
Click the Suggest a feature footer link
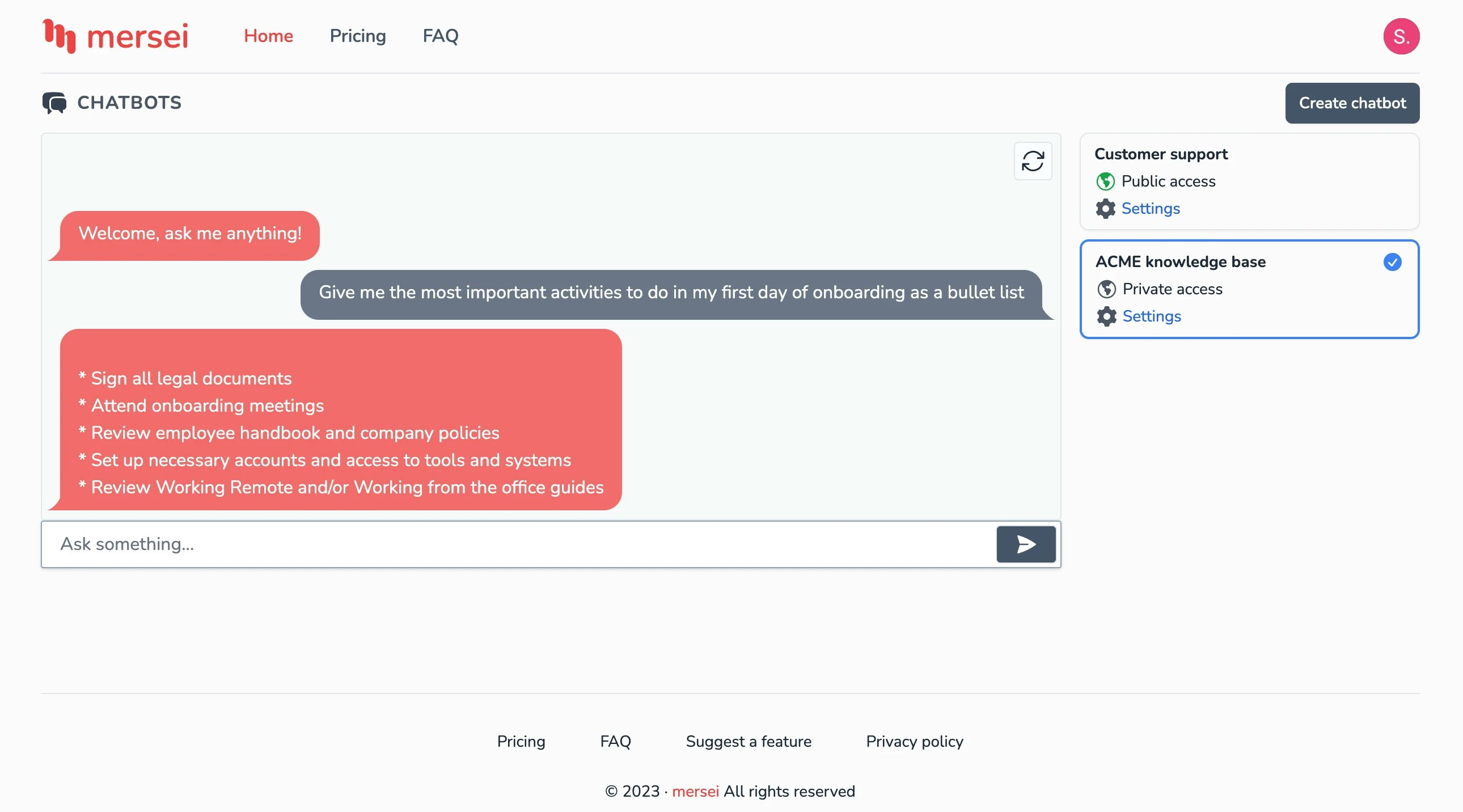pyautogui.click(x=749, y=742)
